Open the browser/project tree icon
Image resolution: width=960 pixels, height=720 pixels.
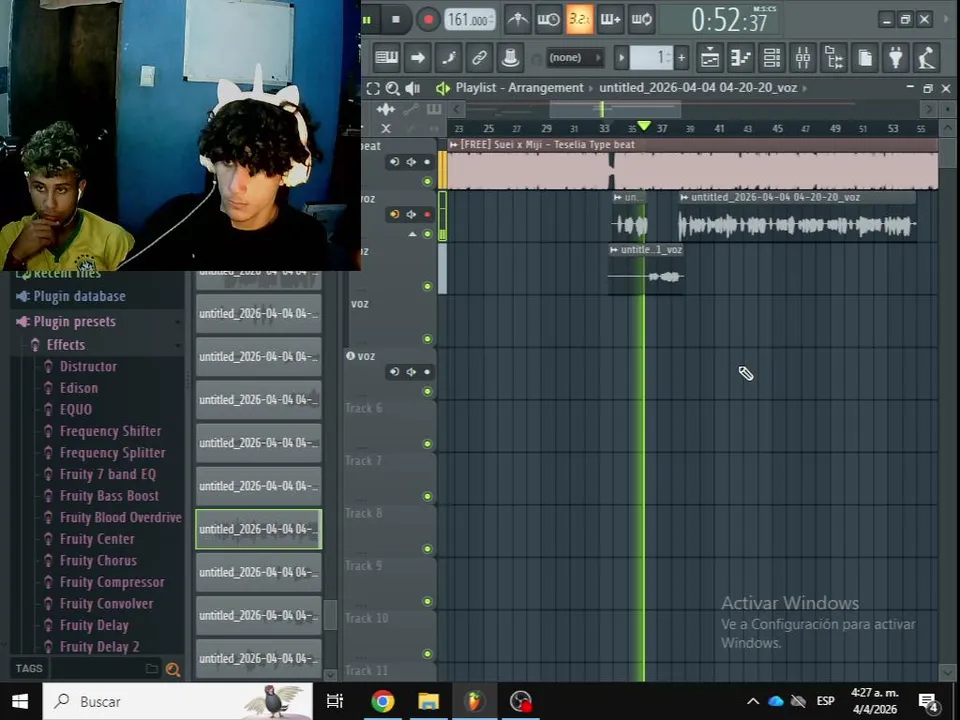pyautogui.click(x=834, y=58)
